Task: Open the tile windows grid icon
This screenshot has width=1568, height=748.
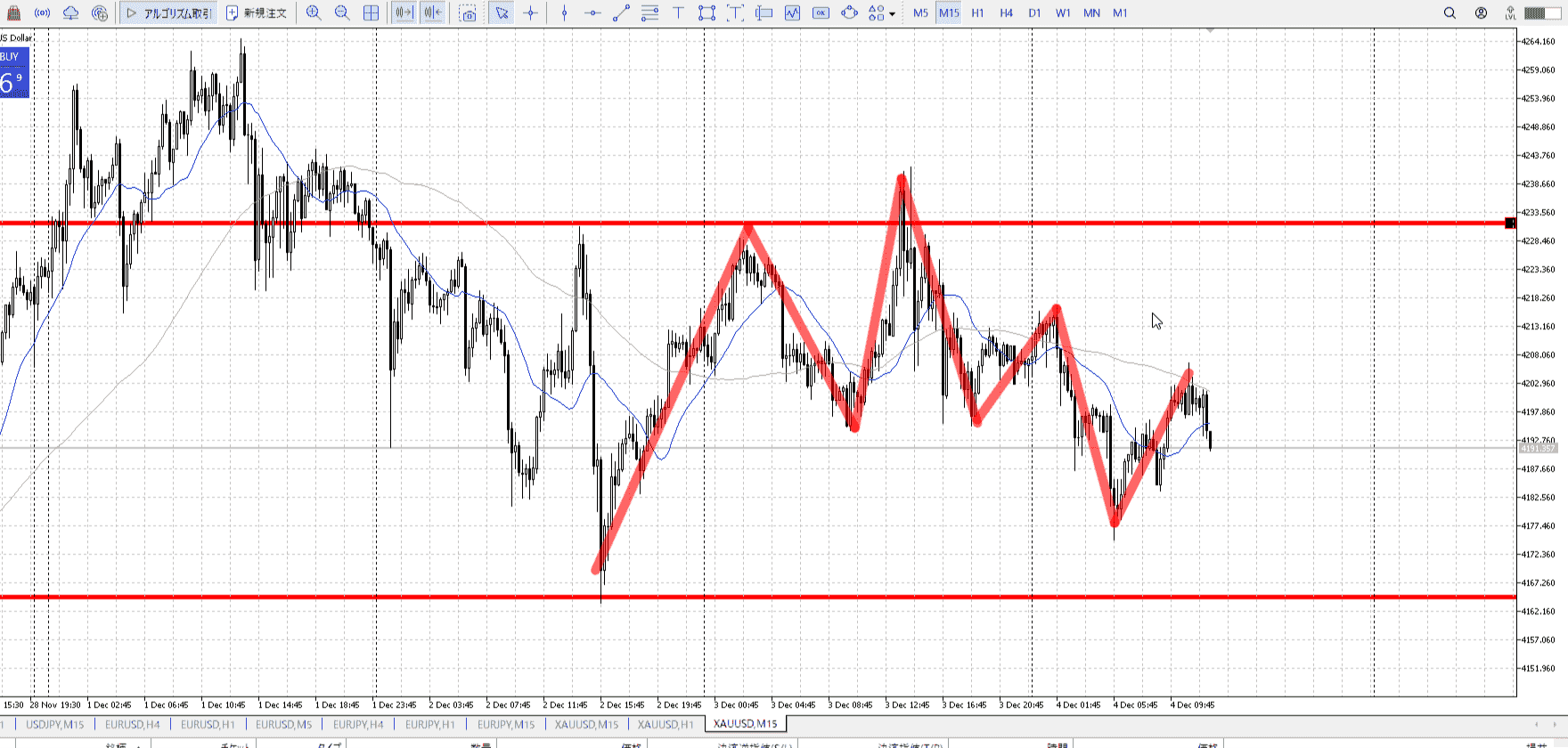Action: point(371,13)
